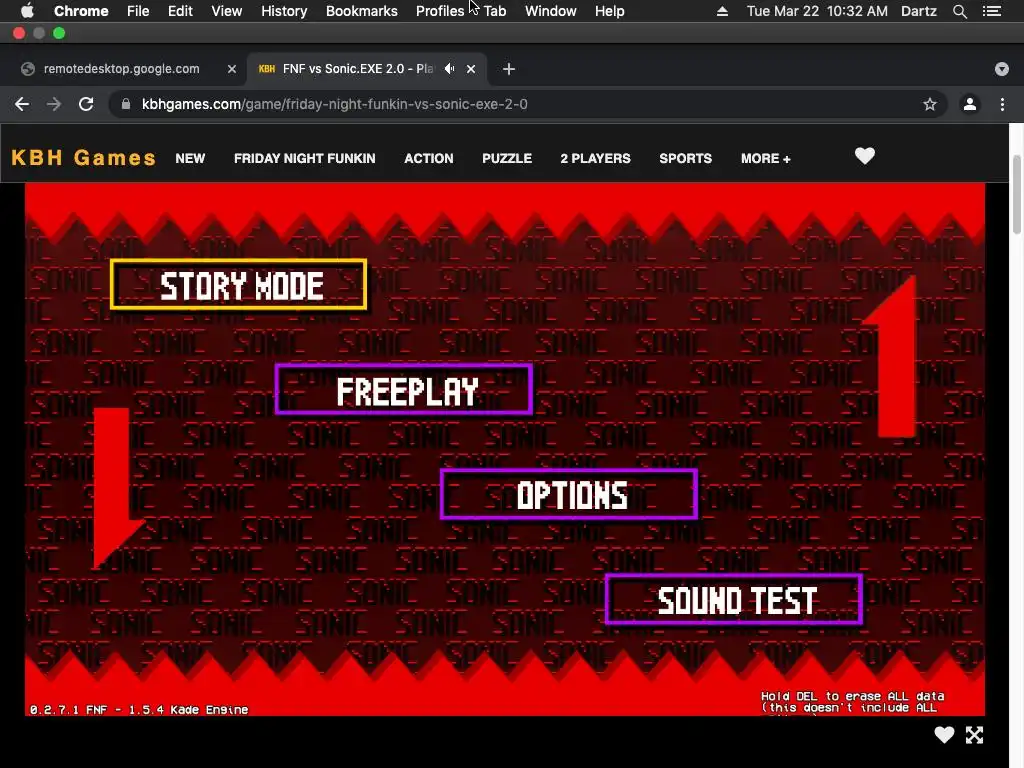Open the File menu
The image size is (1024, 768).
click(138, 11)
